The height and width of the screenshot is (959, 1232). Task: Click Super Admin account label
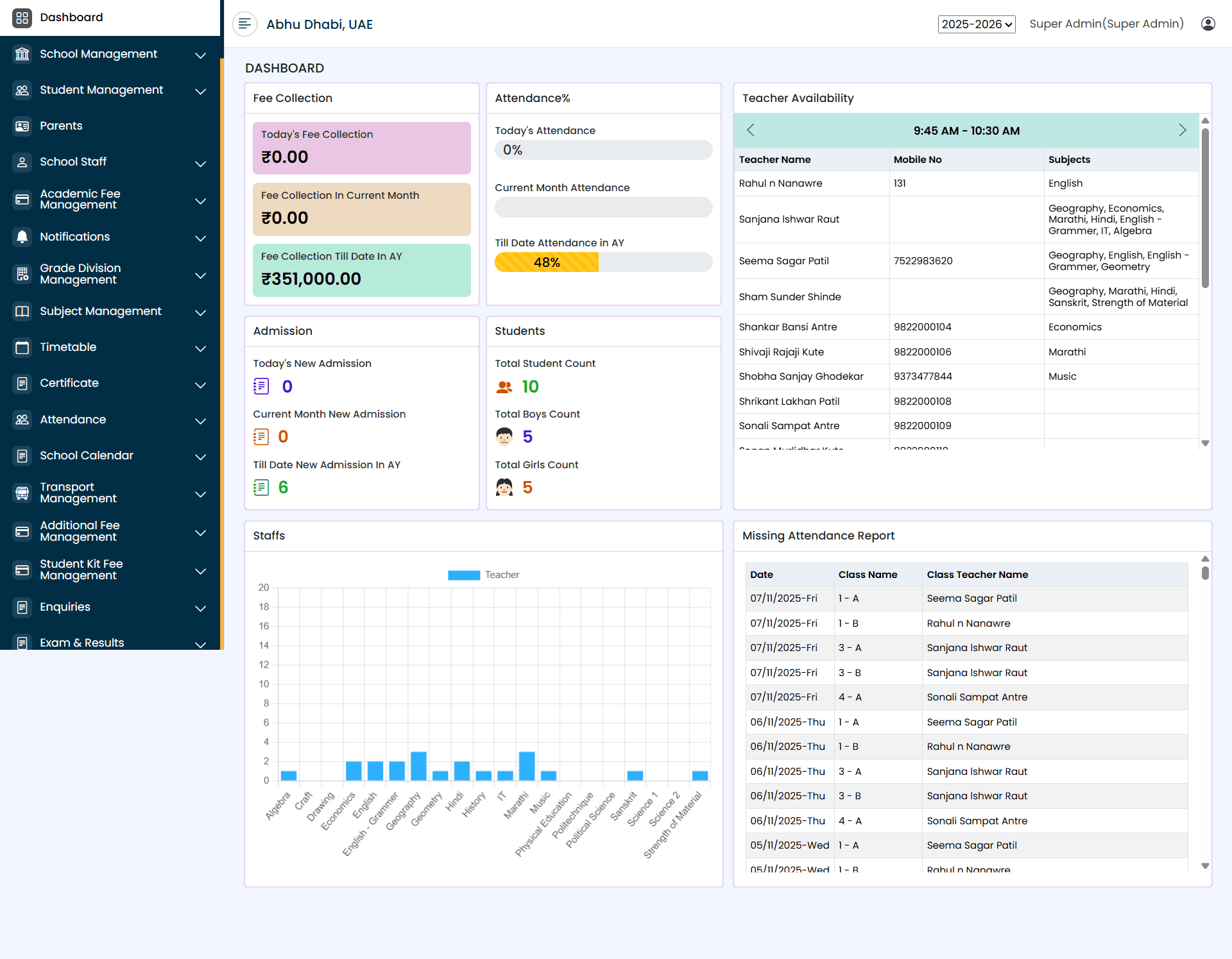coord(1106,23)
